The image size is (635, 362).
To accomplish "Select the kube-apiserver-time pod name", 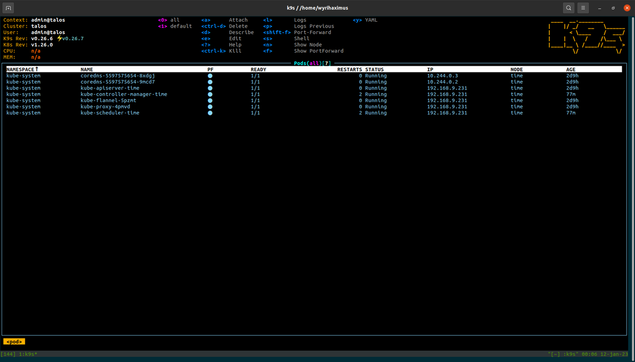I will (110, 88).
